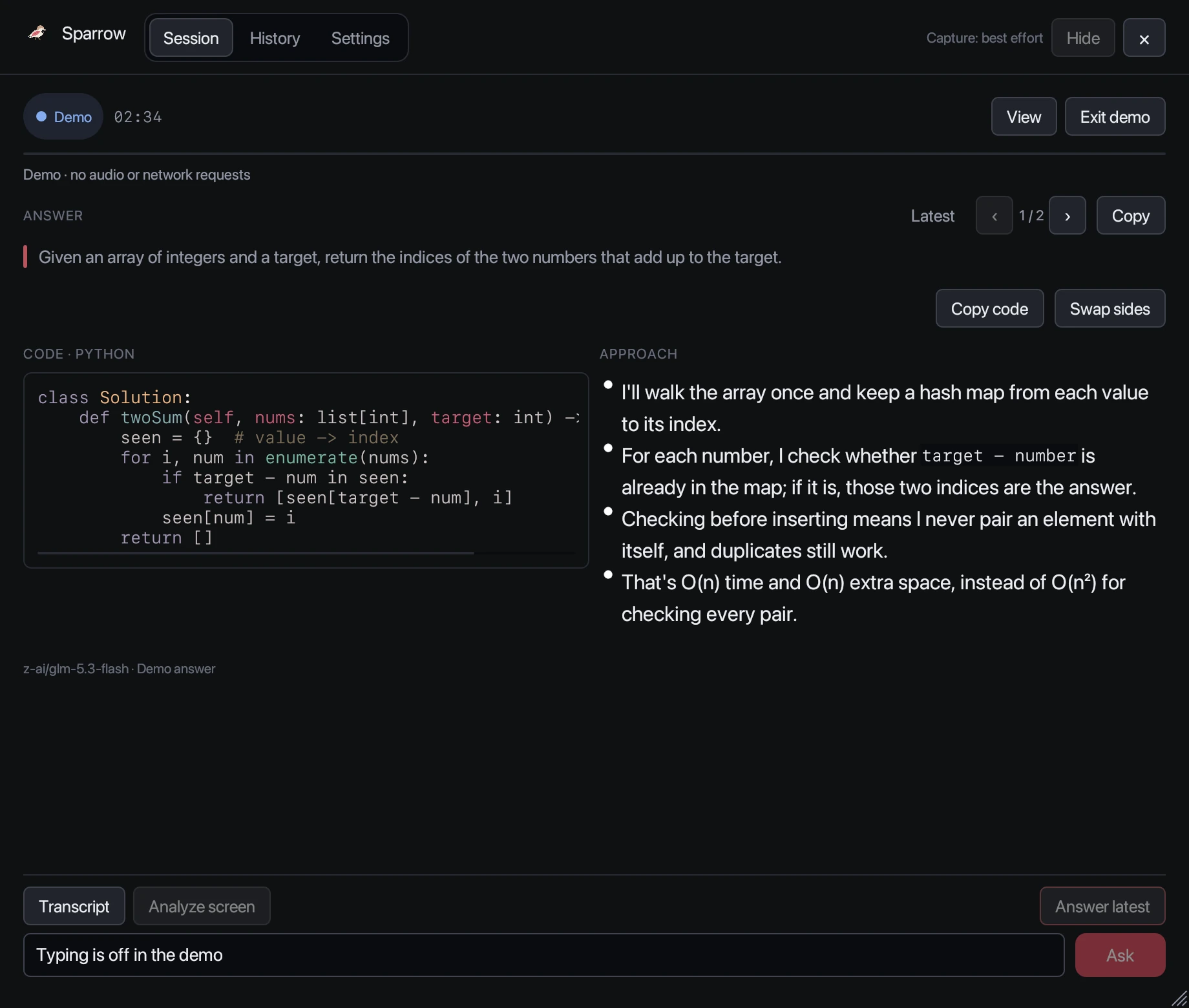Exit the demo session

click(x=1115, y=117)
